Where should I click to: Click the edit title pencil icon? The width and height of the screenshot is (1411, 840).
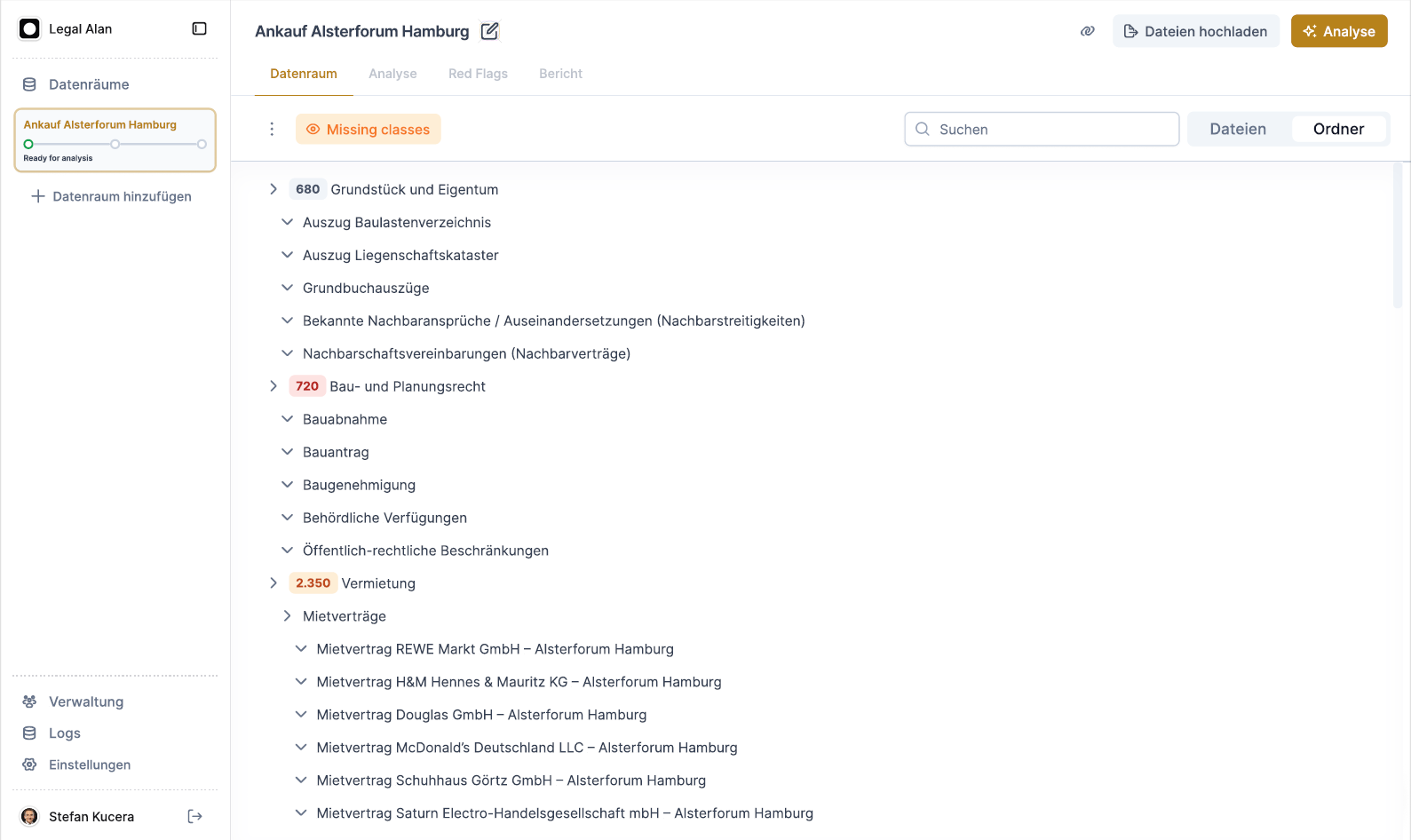[489, 32]
